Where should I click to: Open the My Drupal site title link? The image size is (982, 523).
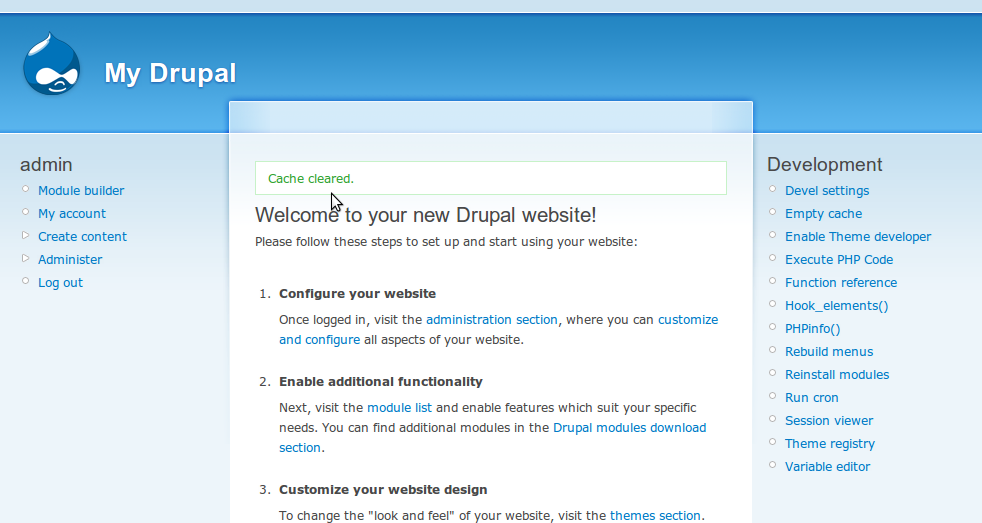tap(170, 73)
